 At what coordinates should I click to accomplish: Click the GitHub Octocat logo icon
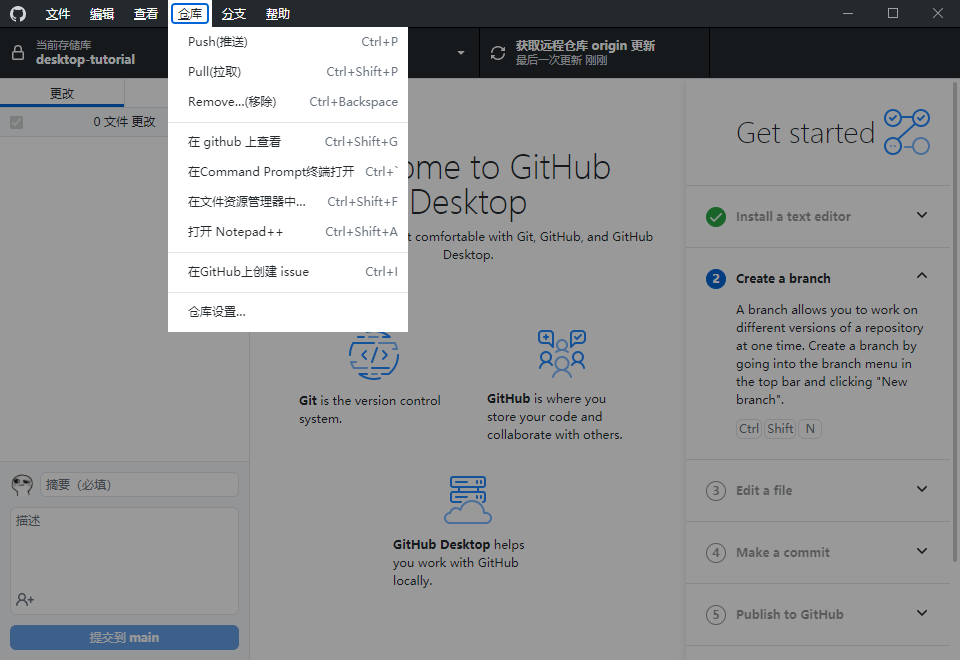click(18, 13)
